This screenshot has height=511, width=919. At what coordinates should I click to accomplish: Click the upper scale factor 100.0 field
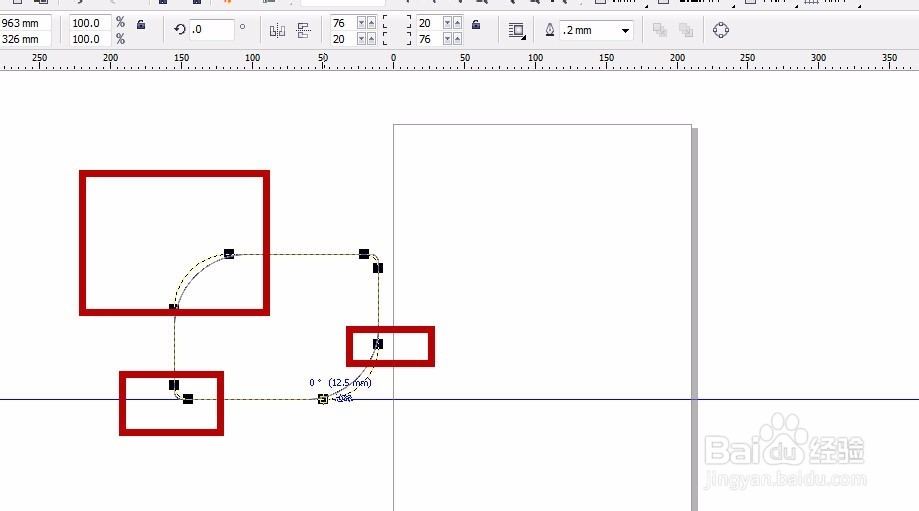(x=90, y=23)
